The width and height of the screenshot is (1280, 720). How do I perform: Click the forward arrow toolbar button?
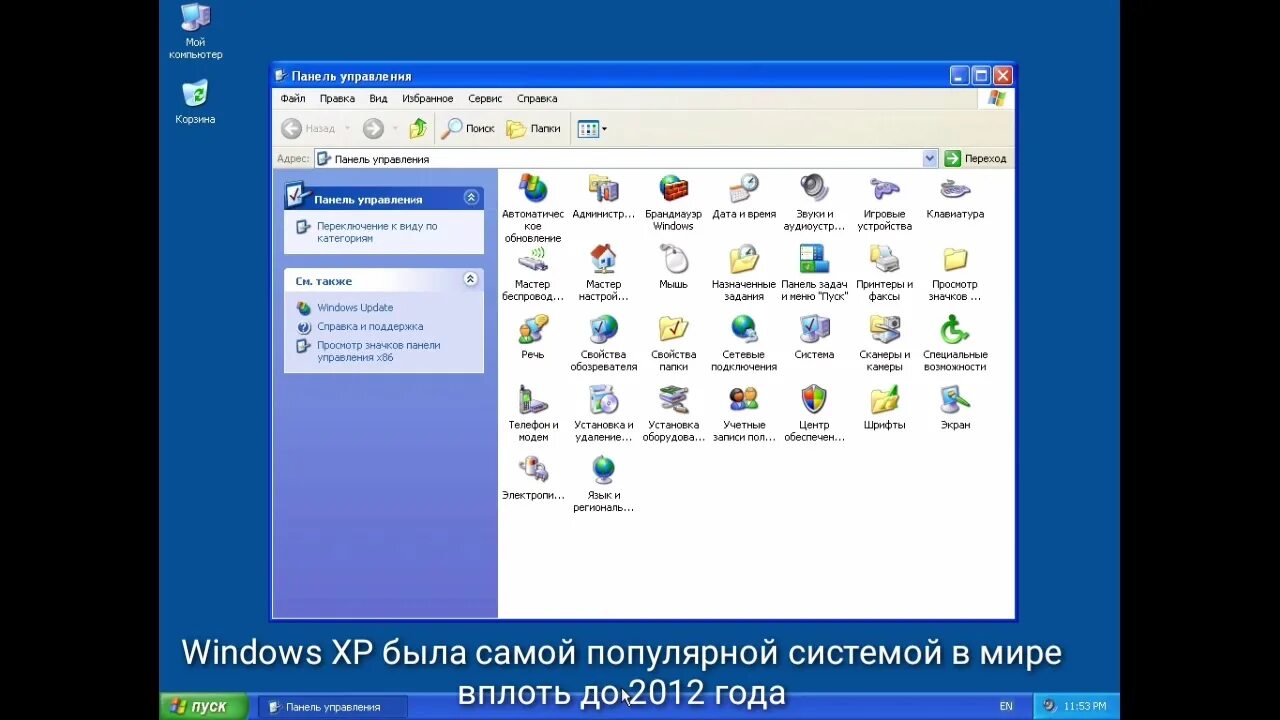pos(373,128)
